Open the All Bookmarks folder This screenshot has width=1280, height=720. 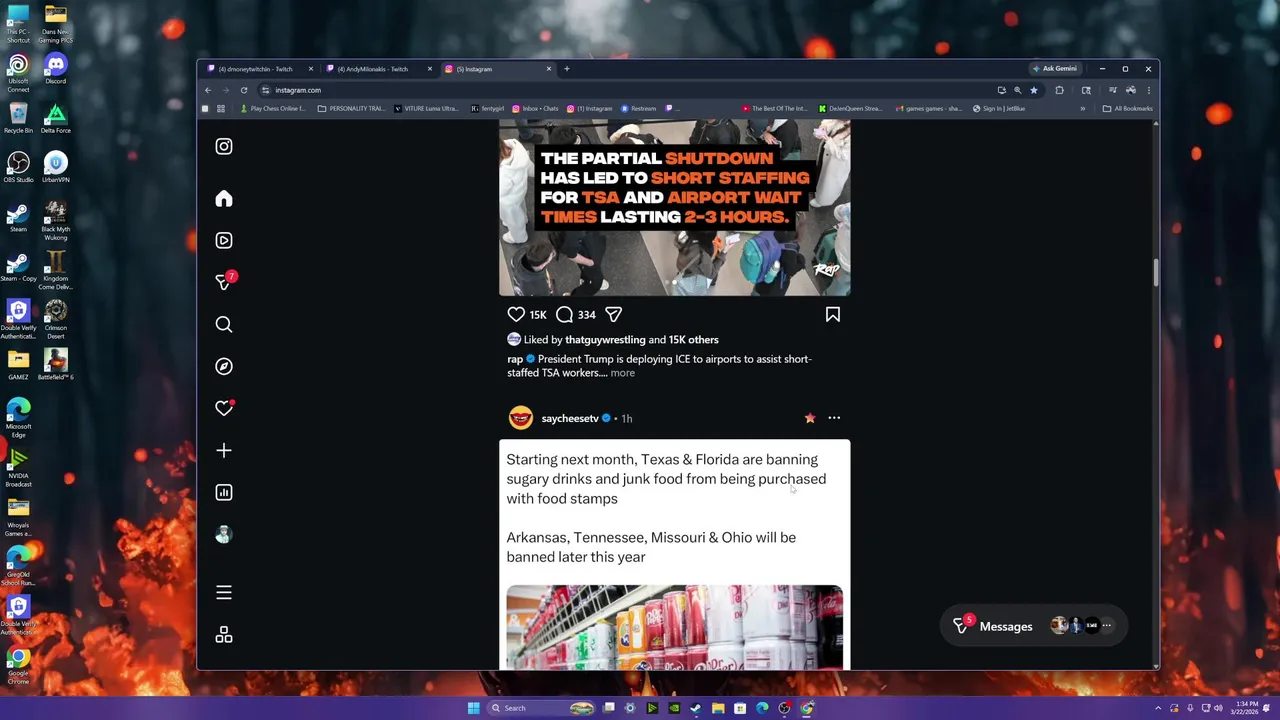[x=1127, y=109]
